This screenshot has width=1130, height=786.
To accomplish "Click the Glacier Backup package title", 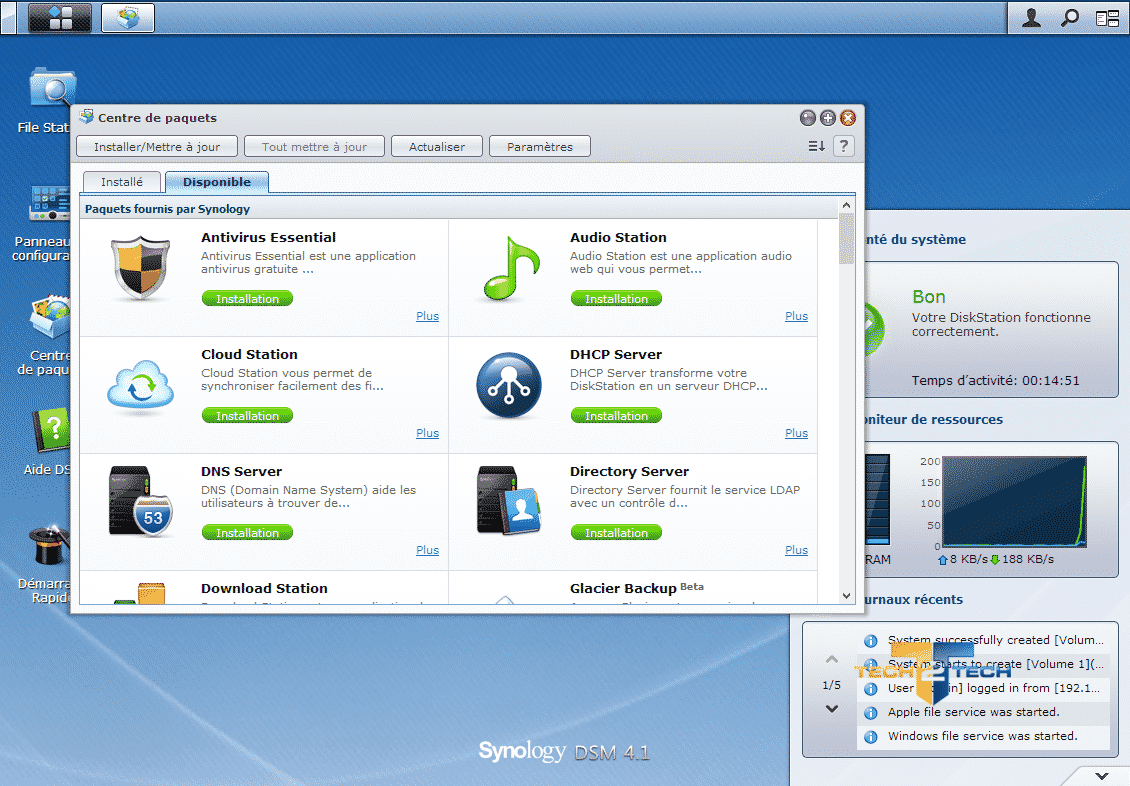I will point(623,588).
